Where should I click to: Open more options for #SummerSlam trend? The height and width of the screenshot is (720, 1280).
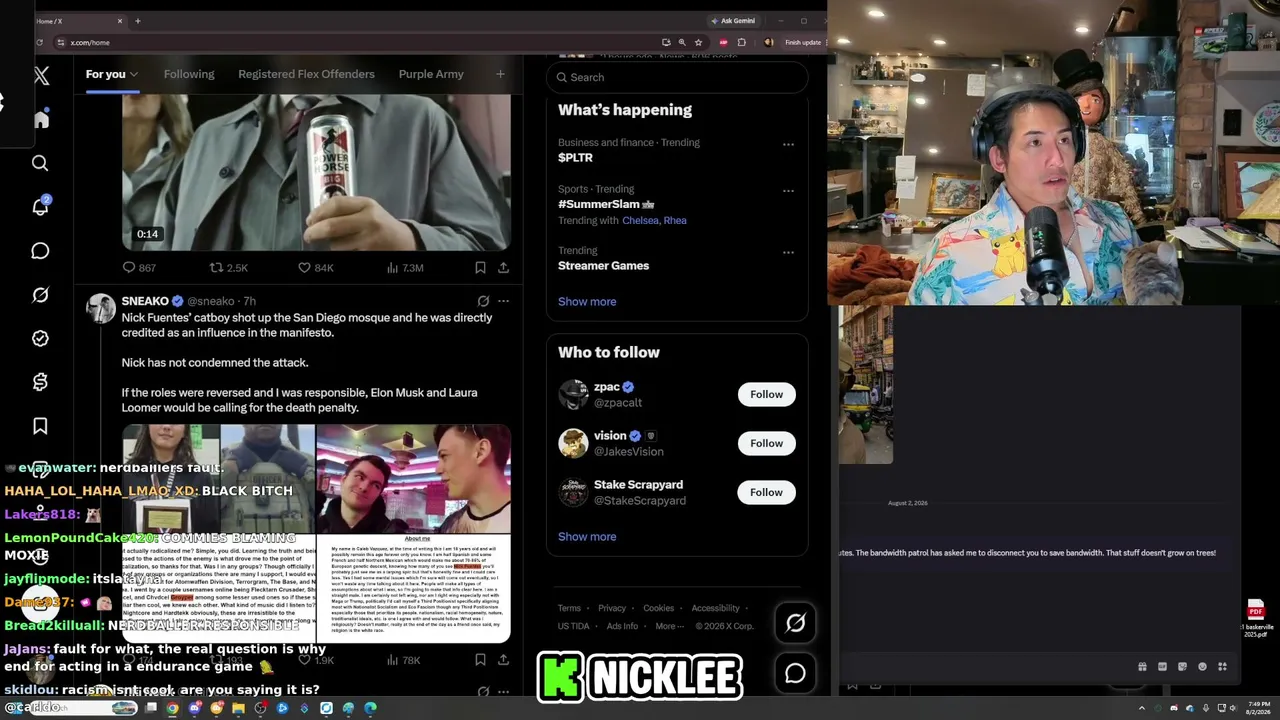[788, 190]
